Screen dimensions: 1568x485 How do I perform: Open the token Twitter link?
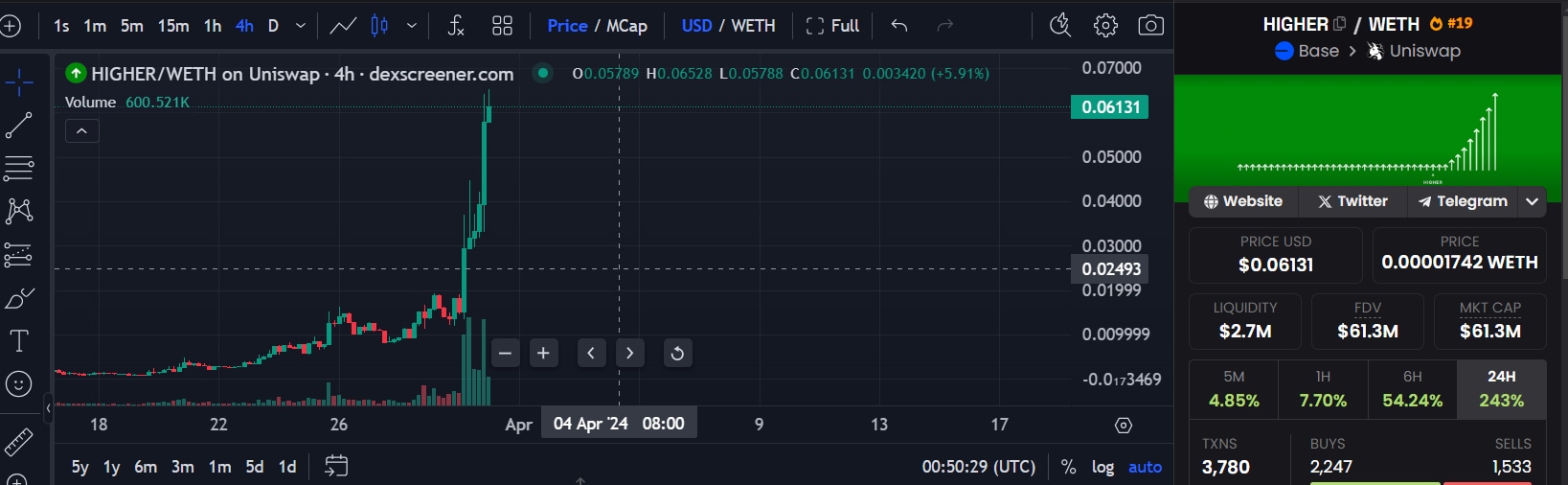click(x=1352, y=201)
